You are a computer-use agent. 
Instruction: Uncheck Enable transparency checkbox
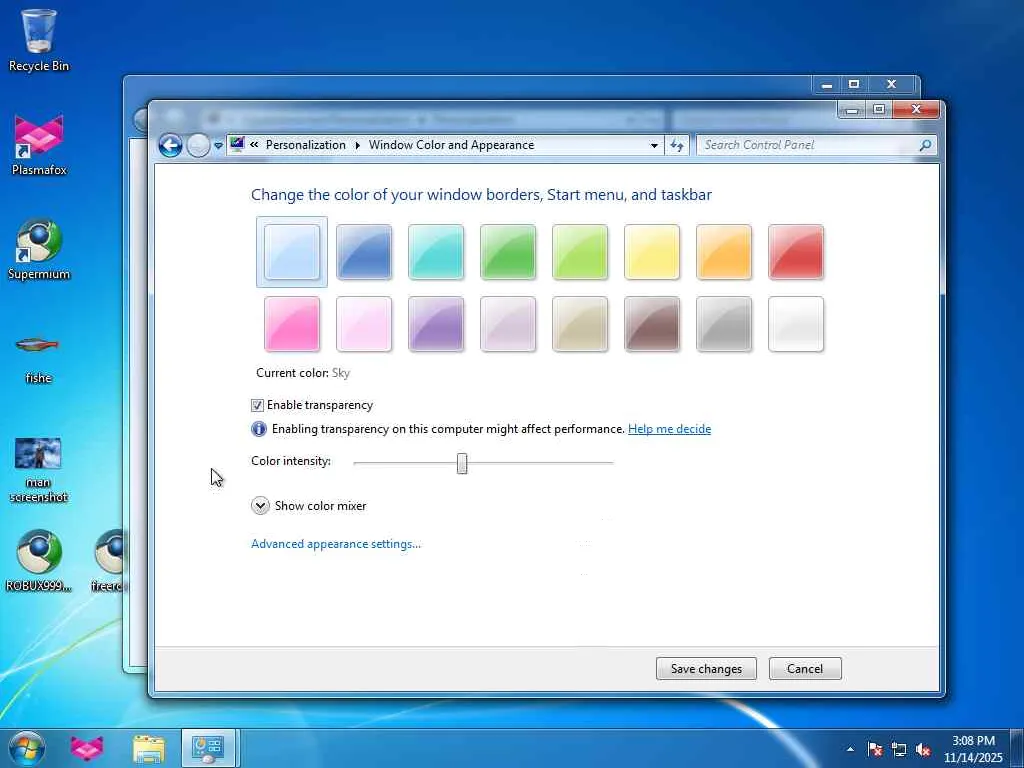257,406
